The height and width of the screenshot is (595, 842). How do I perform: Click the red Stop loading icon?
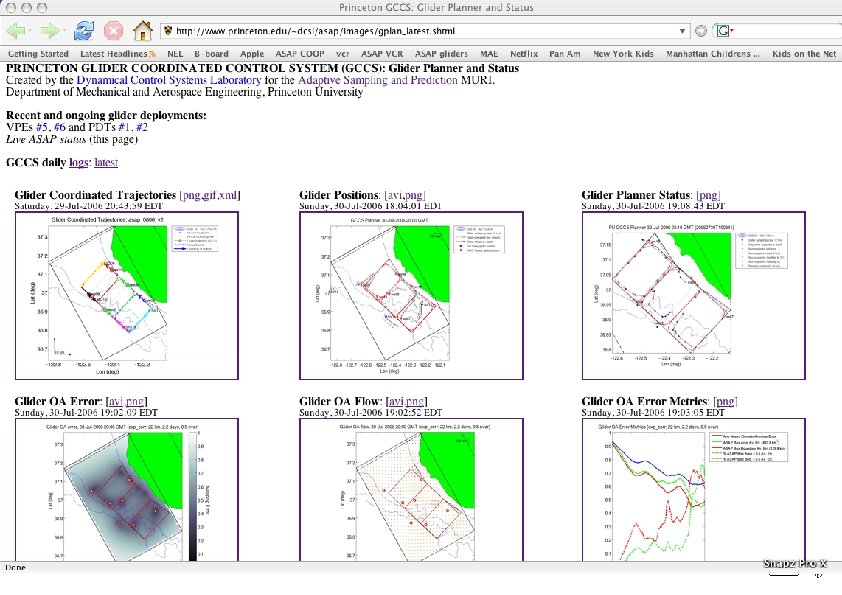point(113,31)
